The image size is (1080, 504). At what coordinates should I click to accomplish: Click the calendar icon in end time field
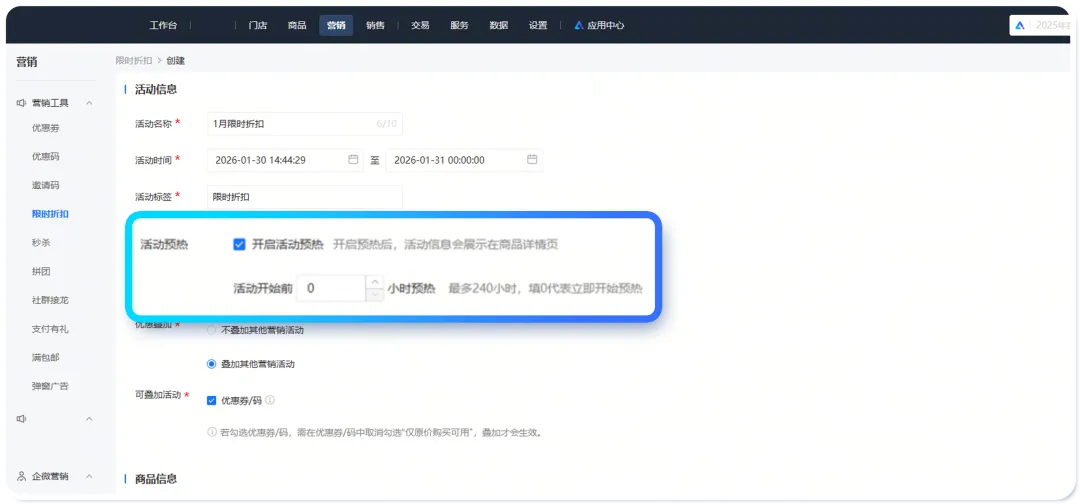[x=532, y=160]
